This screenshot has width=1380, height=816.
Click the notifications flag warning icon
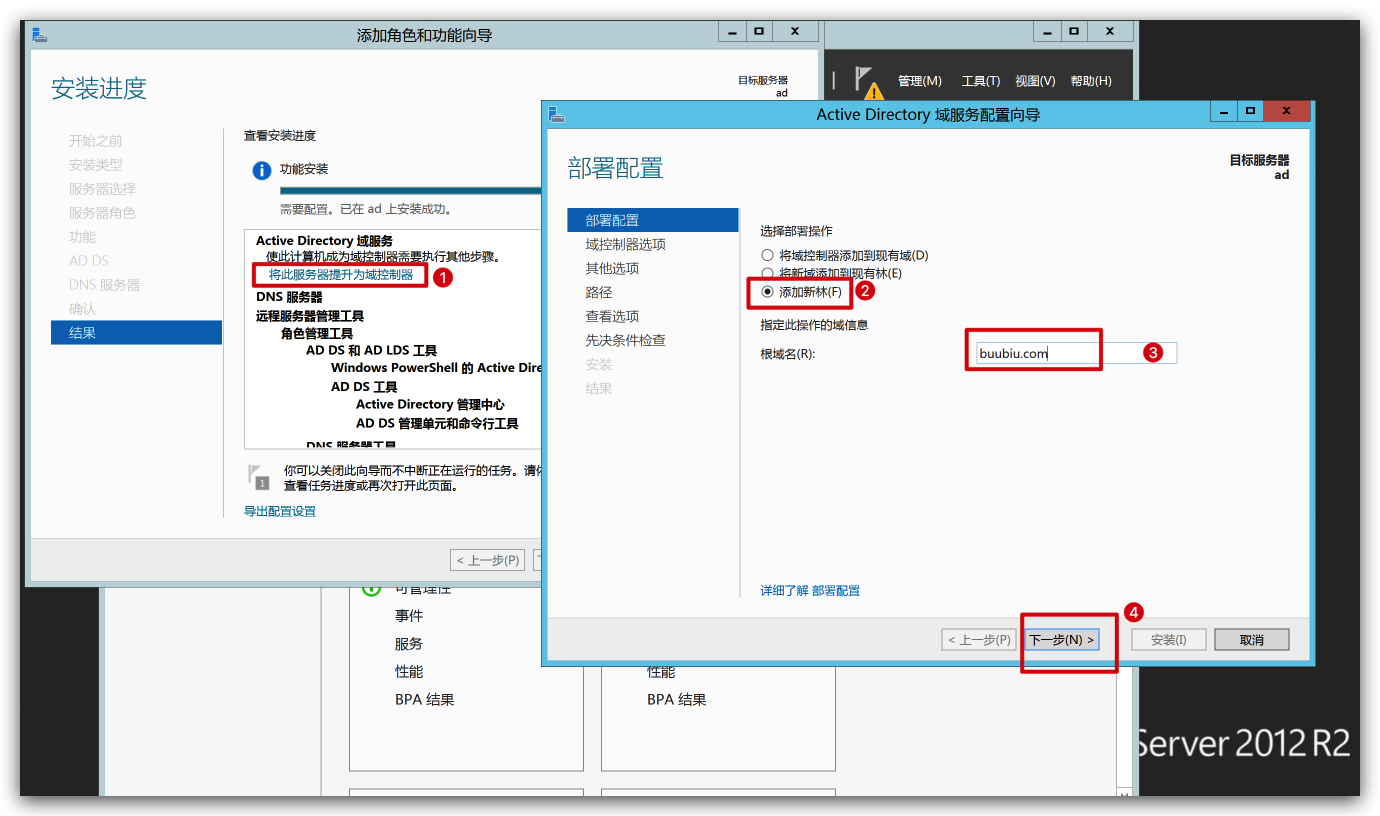pos(866,82)
